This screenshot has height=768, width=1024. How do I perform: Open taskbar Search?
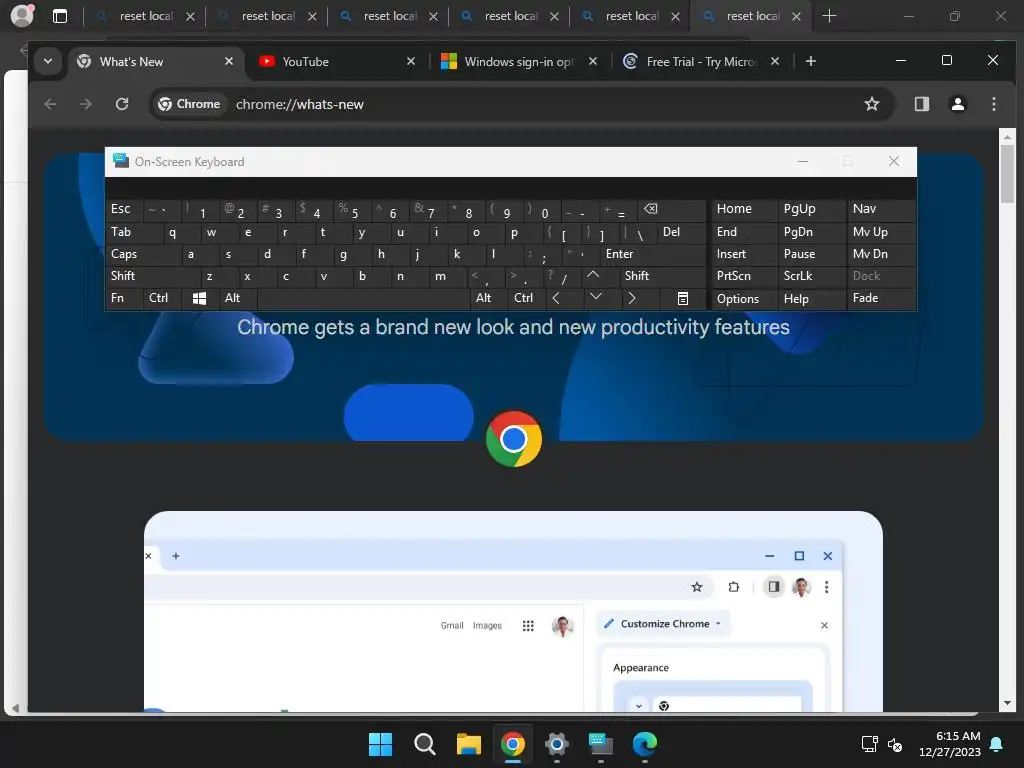424,744
